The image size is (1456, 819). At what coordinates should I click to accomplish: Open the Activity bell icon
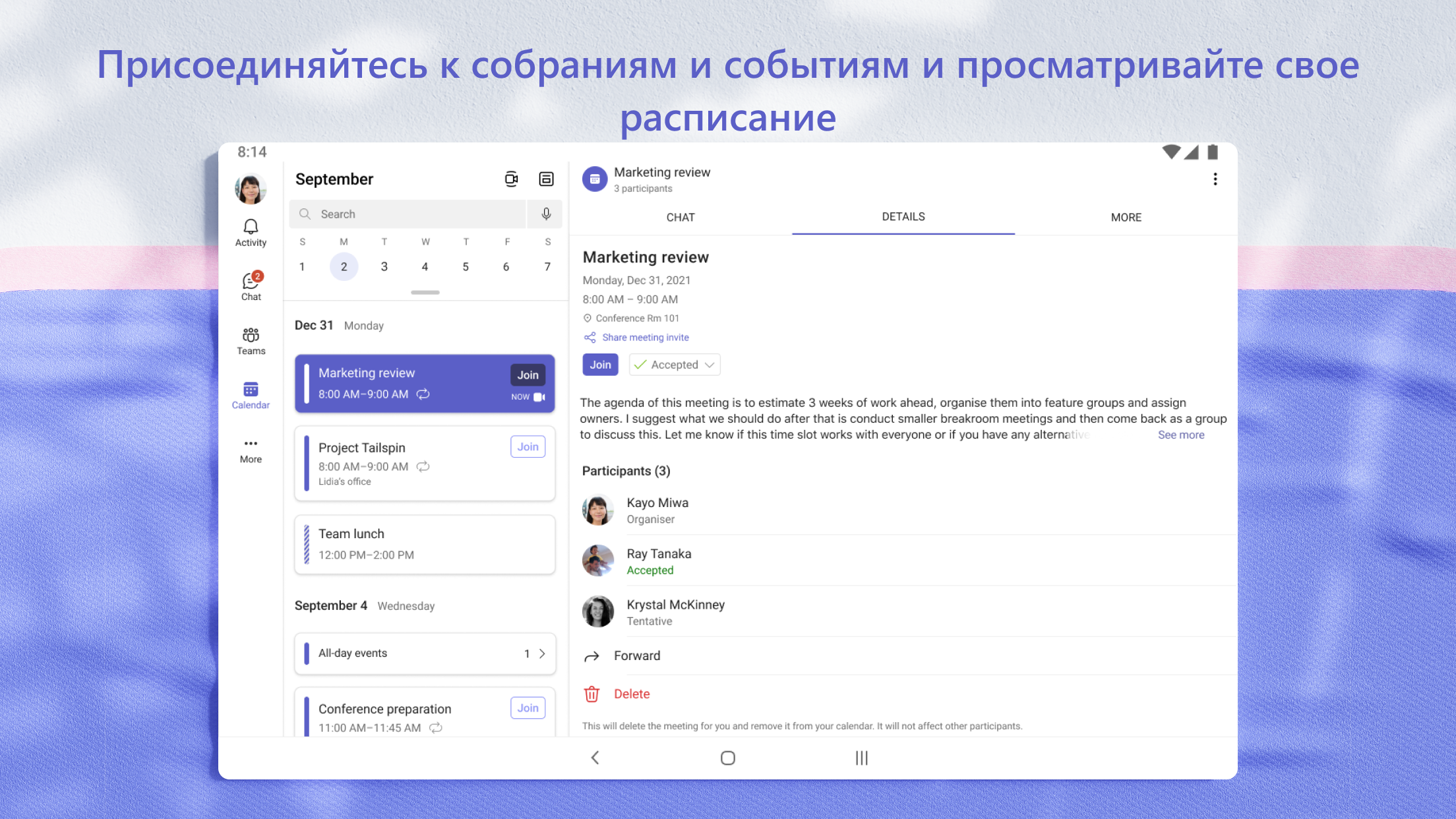[x=251, y=228]
